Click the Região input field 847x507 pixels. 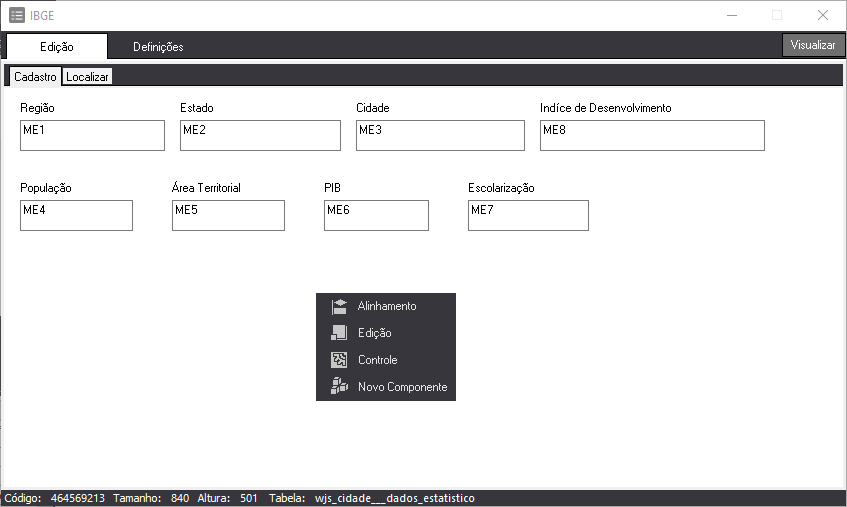coord(92,136)
